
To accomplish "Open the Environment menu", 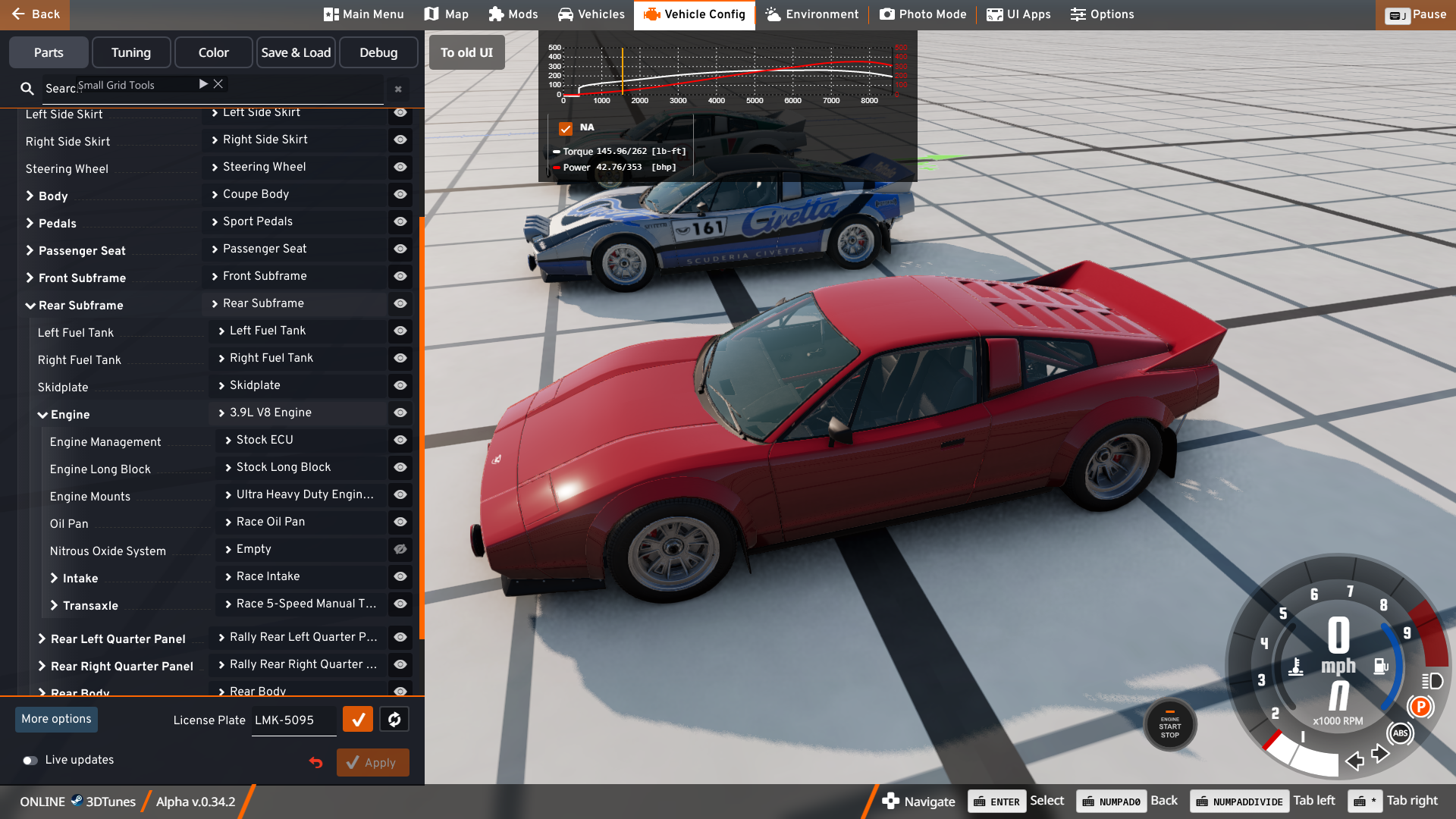I will [812, 14].
